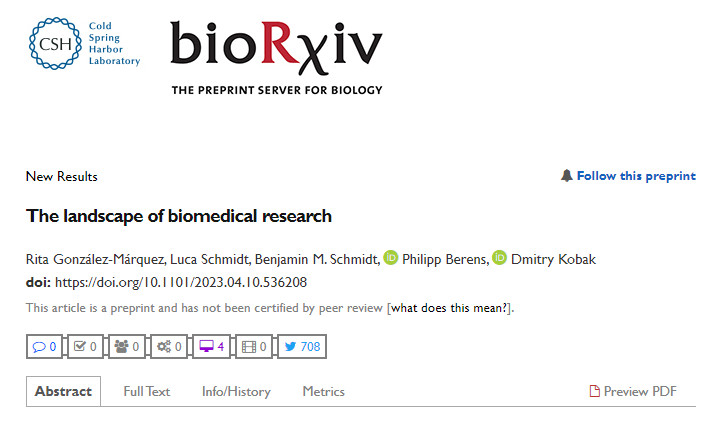
Task: Click the Cold Spring Harbor Laboratory logo
Action: pos(85,44)
